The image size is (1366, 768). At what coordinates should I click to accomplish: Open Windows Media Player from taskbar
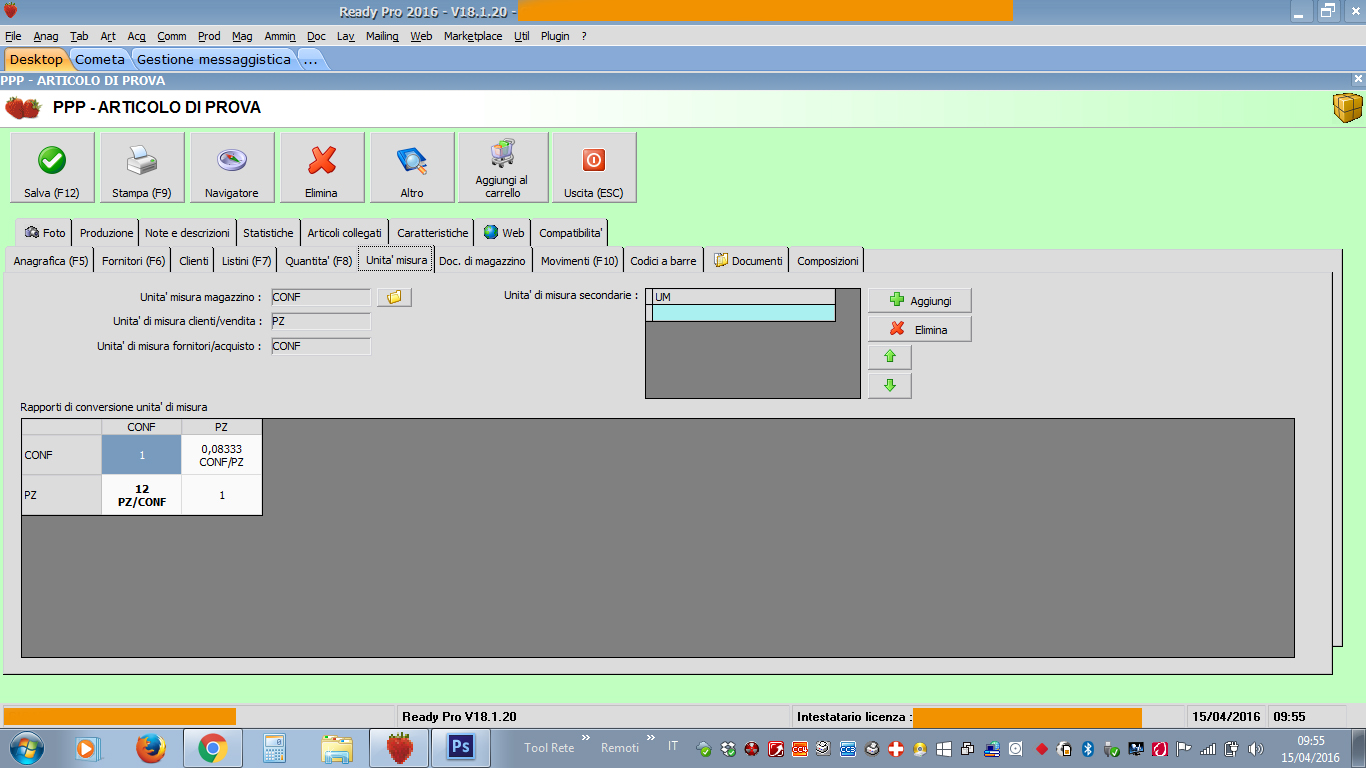[87, 747]
